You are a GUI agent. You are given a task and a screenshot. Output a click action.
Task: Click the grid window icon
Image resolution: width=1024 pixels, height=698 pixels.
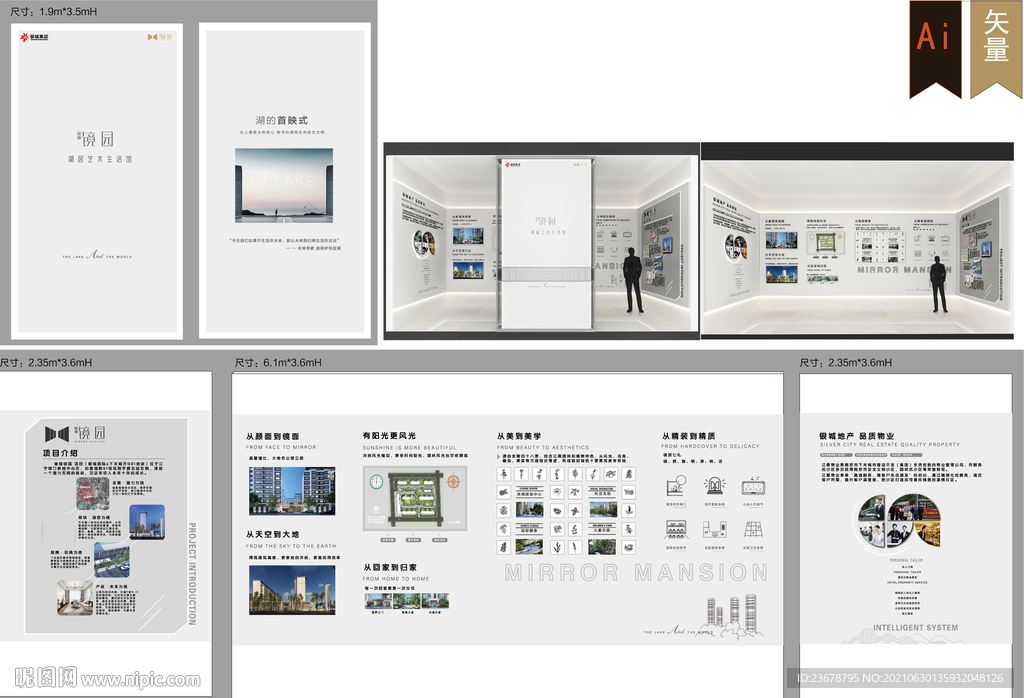point(753,529)
